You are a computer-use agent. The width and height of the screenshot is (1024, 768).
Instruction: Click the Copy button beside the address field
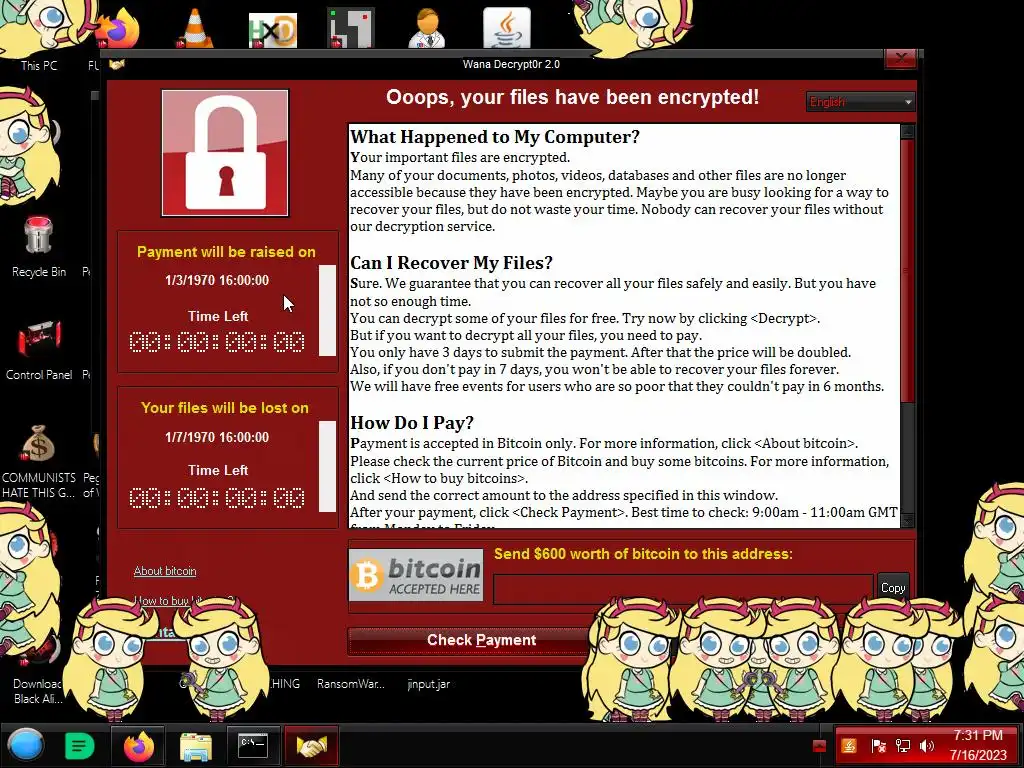893,587
